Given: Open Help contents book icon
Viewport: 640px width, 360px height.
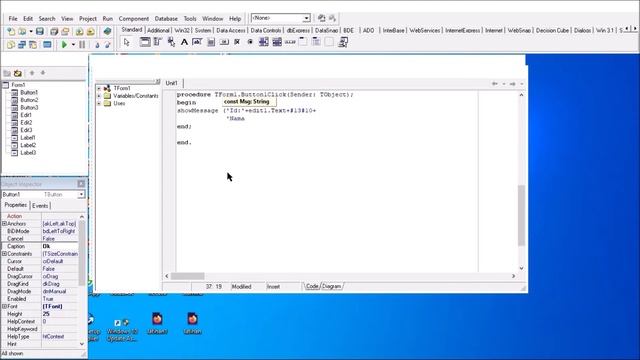Looking at the screenshot, I should click(x=107, y=31).
